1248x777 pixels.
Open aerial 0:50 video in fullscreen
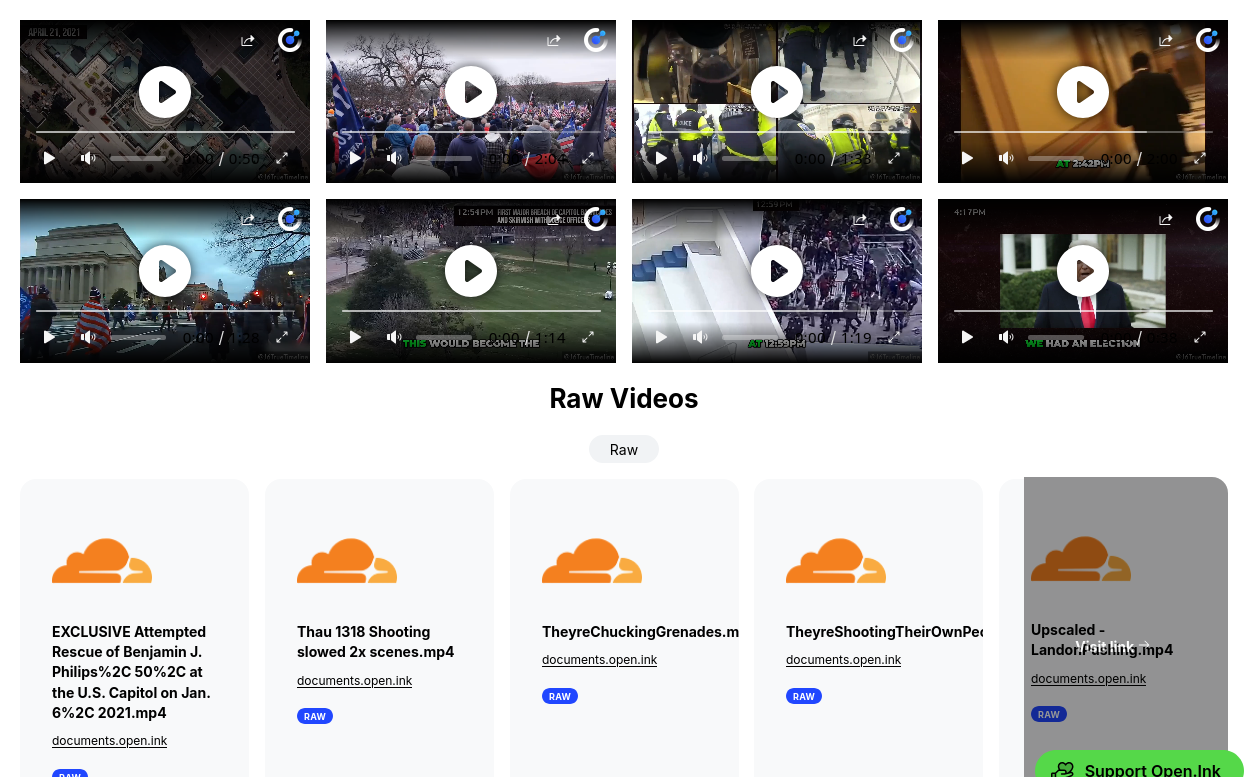click(282, 158)
